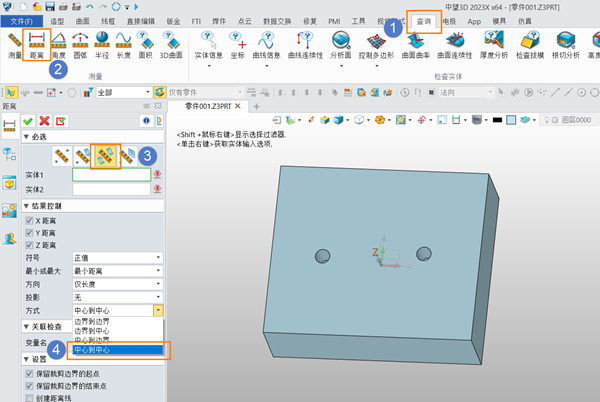The width and height of the screenshot is (600, 402).
Task: Click the left hole on the block
Action: click(x=323, y=256)
